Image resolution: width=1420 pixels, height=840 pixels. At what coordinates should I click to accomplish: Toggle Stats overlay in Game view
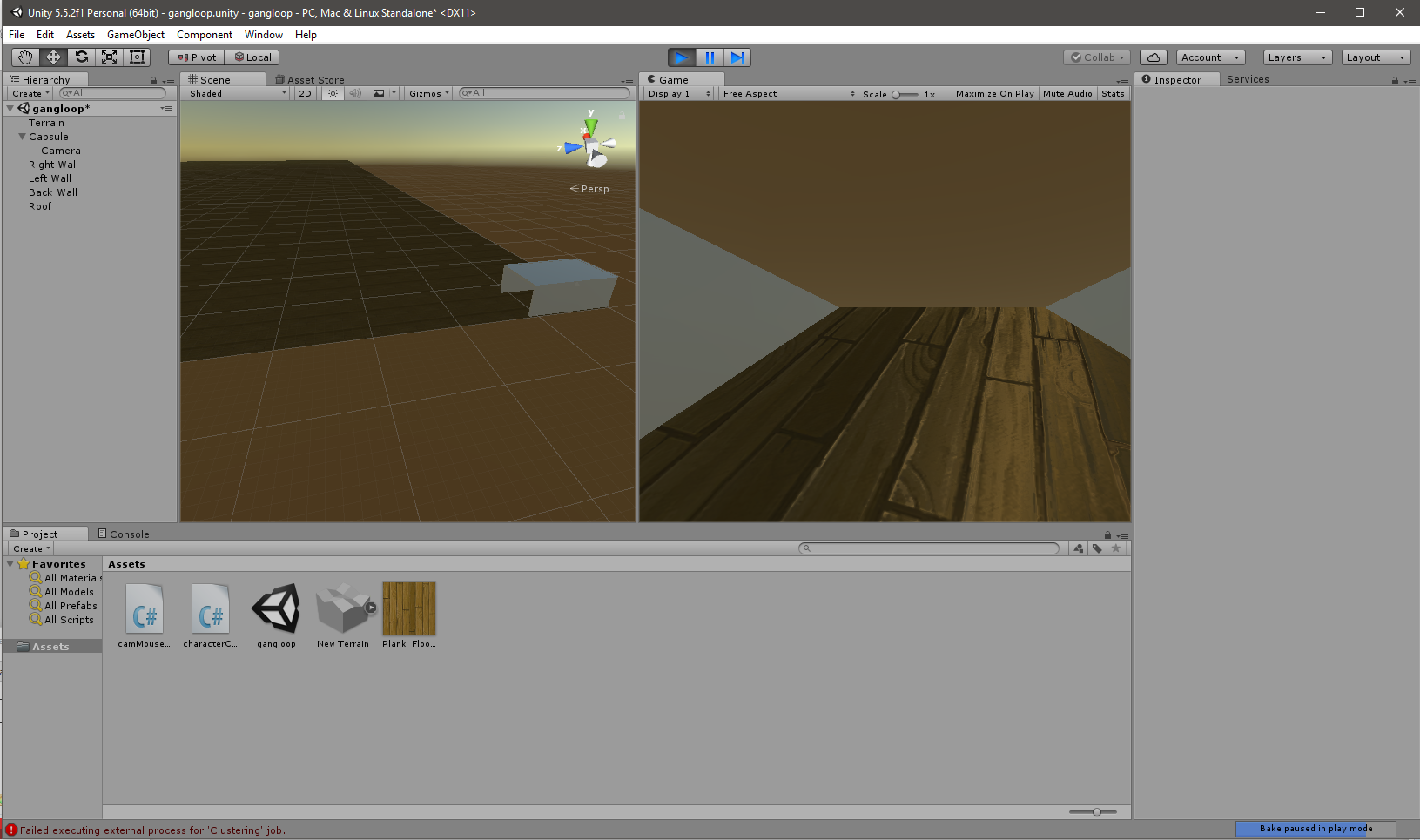coord(1113,93)
